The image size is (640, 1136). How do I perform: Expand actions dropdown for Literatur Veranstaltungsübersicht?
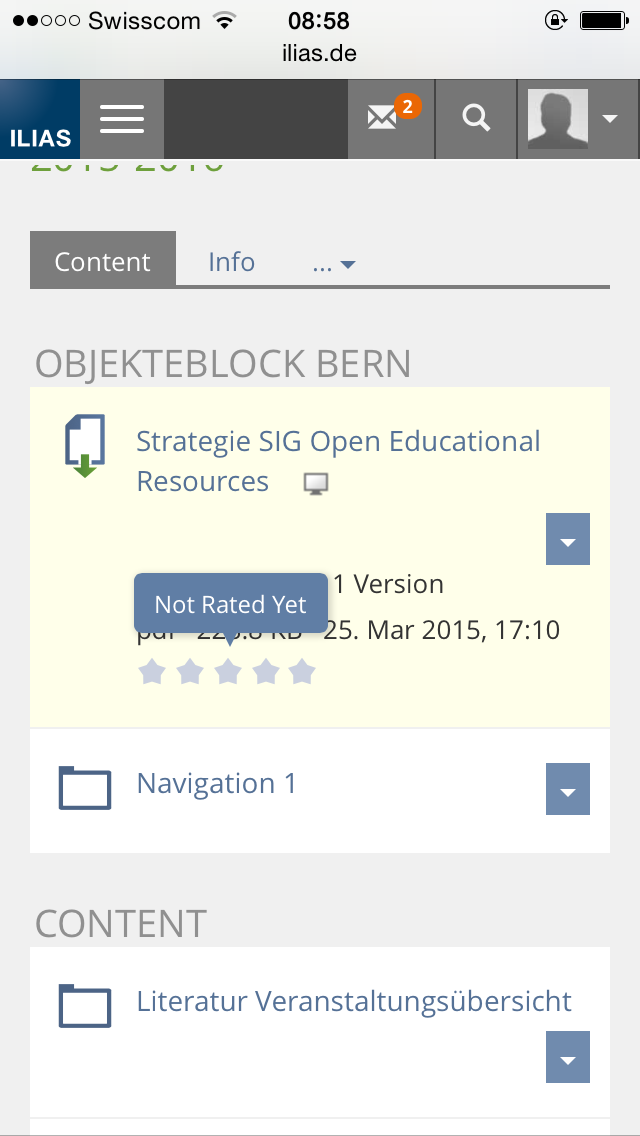tap(568, 1058)
